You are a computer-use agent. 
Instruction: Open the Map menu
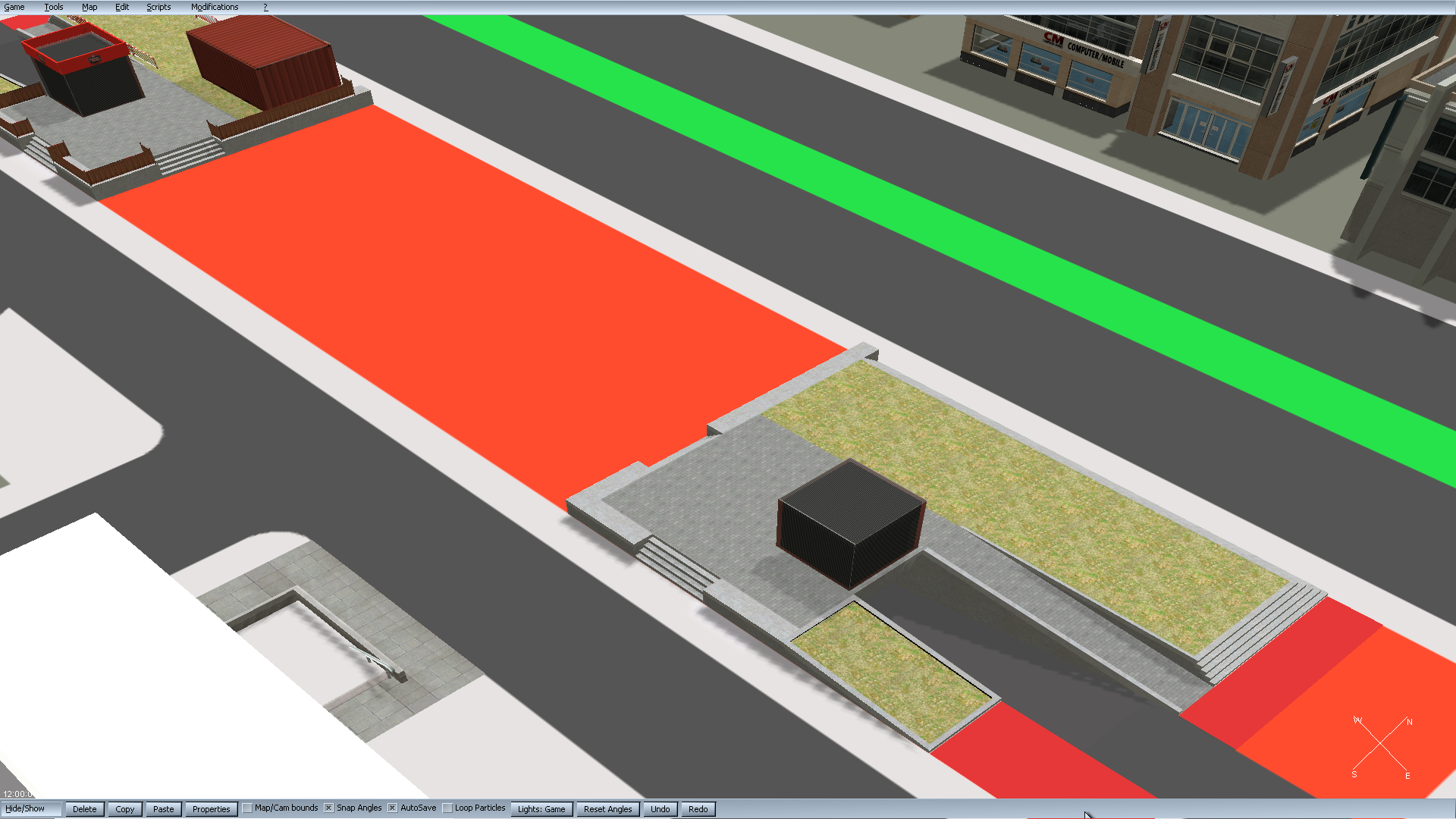tap(89, 7)
